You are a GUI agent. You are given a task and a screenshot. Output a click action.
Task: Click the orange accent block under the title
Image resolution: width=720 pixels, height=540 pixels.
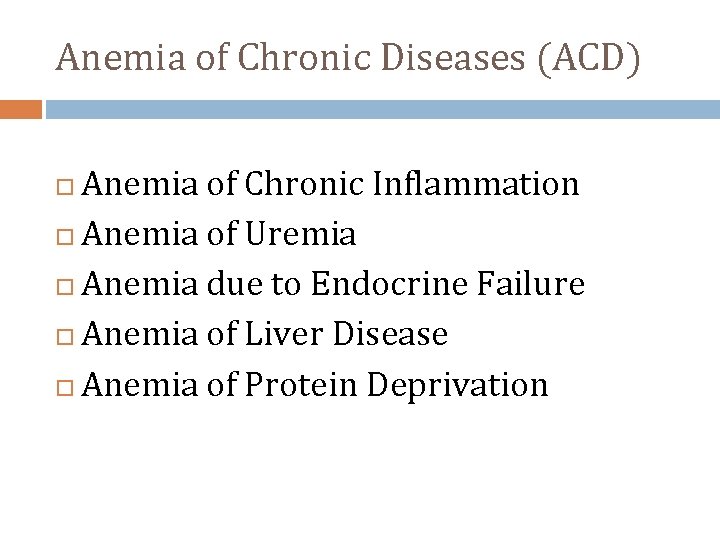pos(21,109)
